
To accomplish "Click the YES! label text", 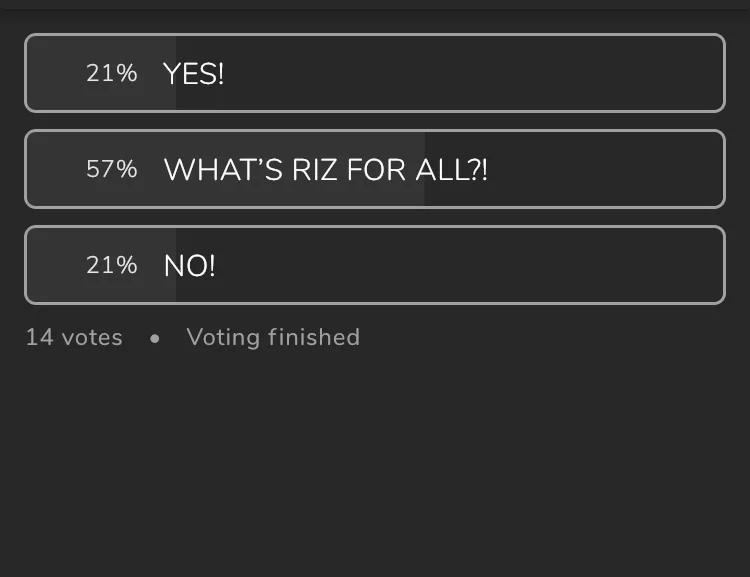I will 193,73.
